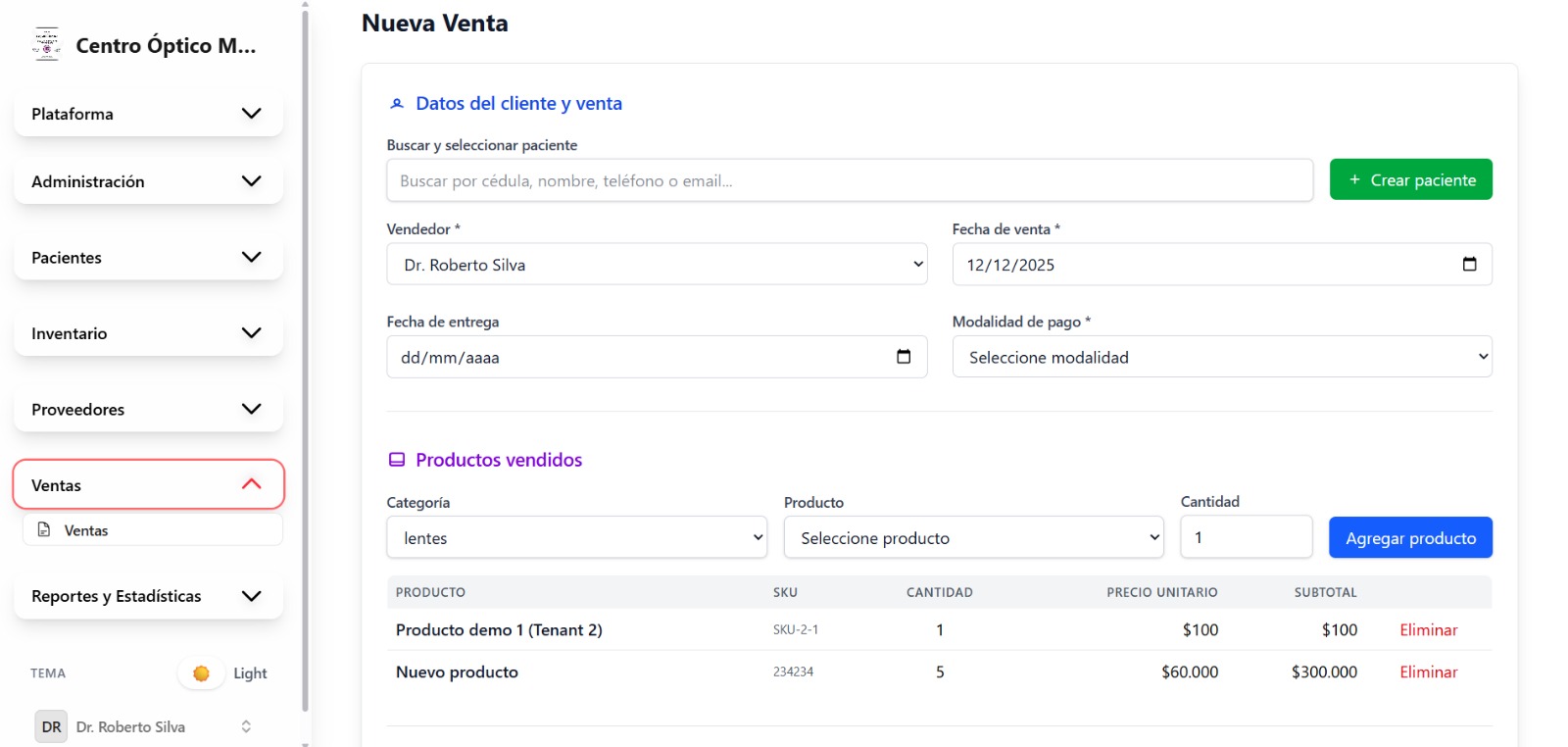The height and width of the screenshot is (747, 1568).
Task: Click the Nueva Venta page title
Action: tap(434, 24)
